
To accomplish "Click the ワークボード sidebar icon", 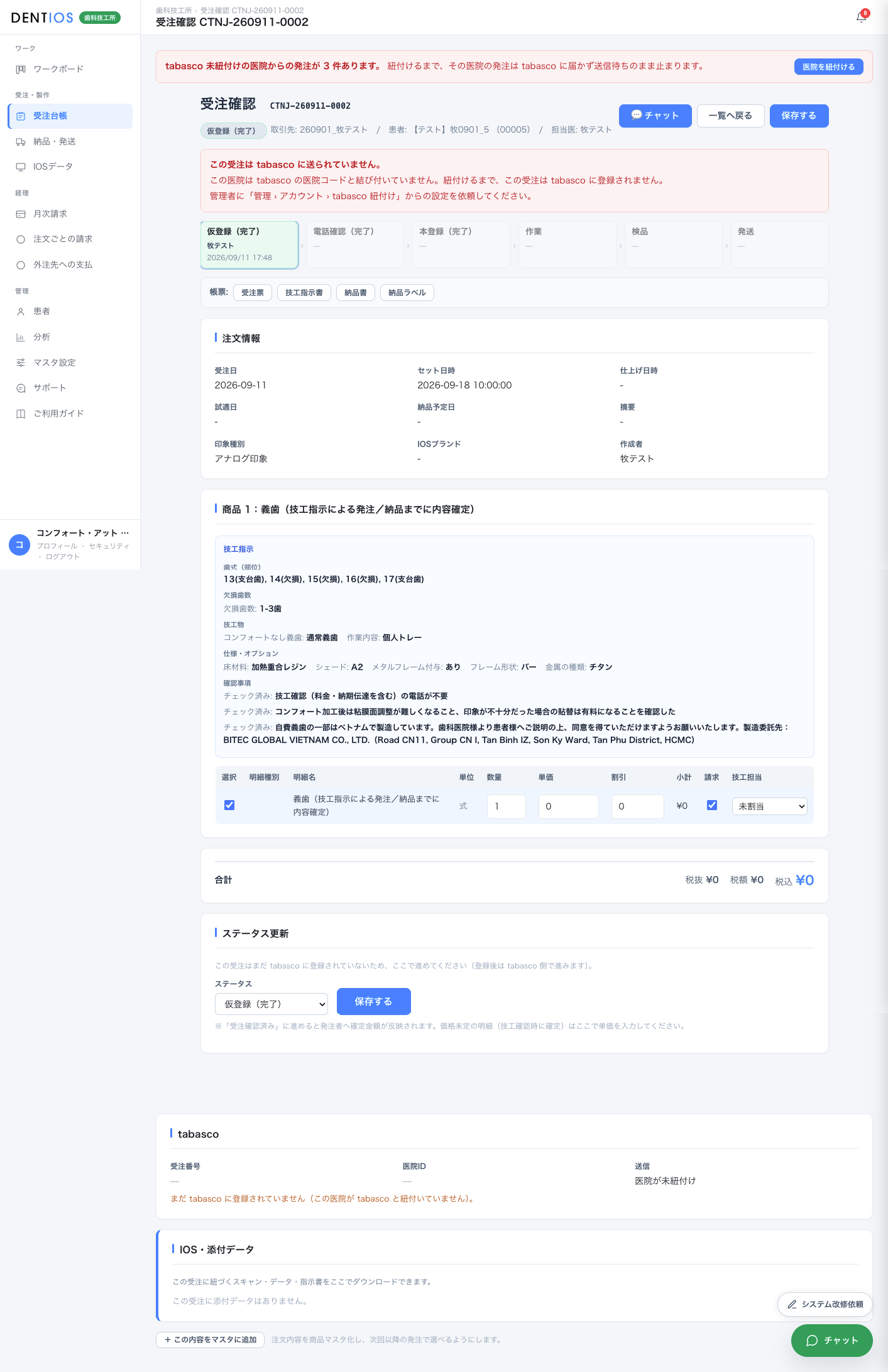I will (21, 69).
